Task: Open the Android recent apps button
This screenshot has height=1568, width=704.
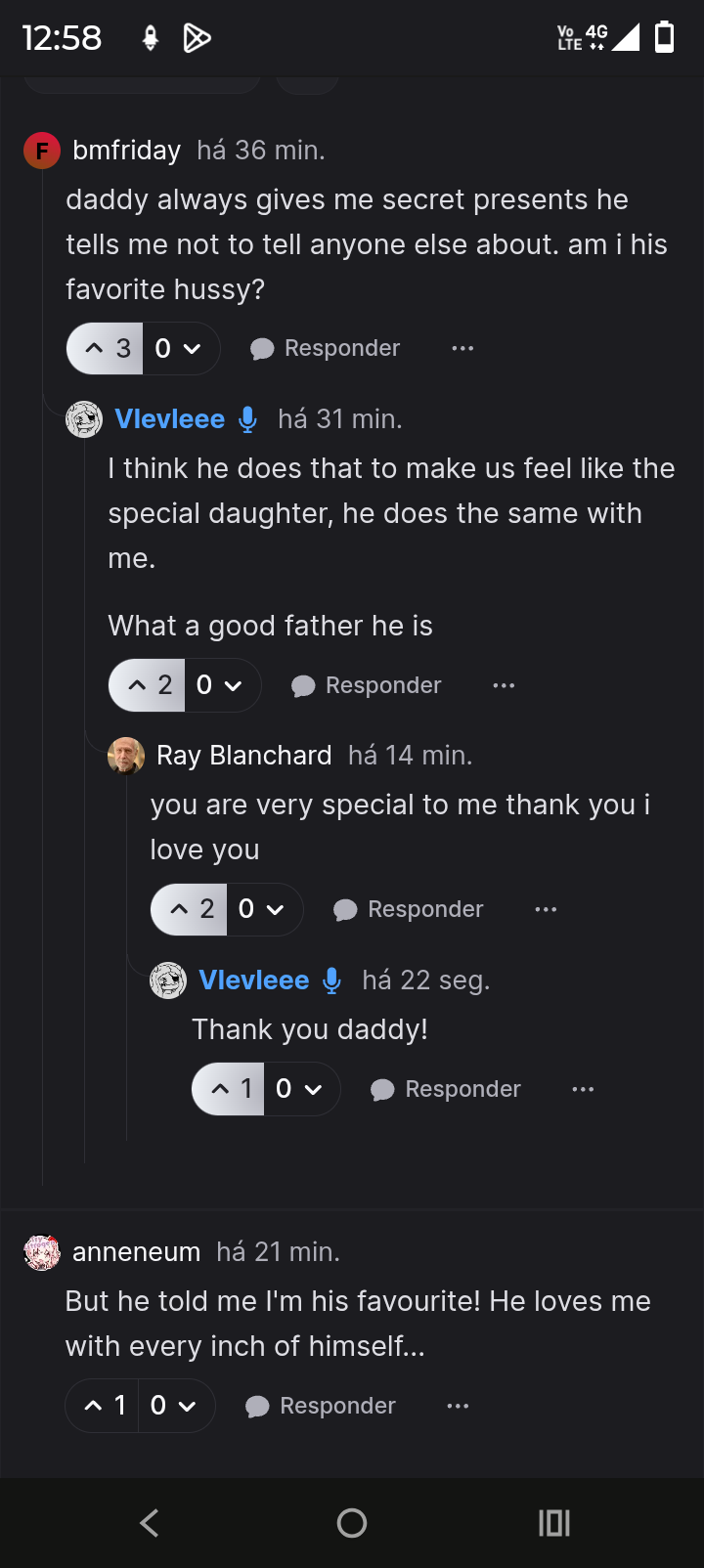Action: point(553,1522)
